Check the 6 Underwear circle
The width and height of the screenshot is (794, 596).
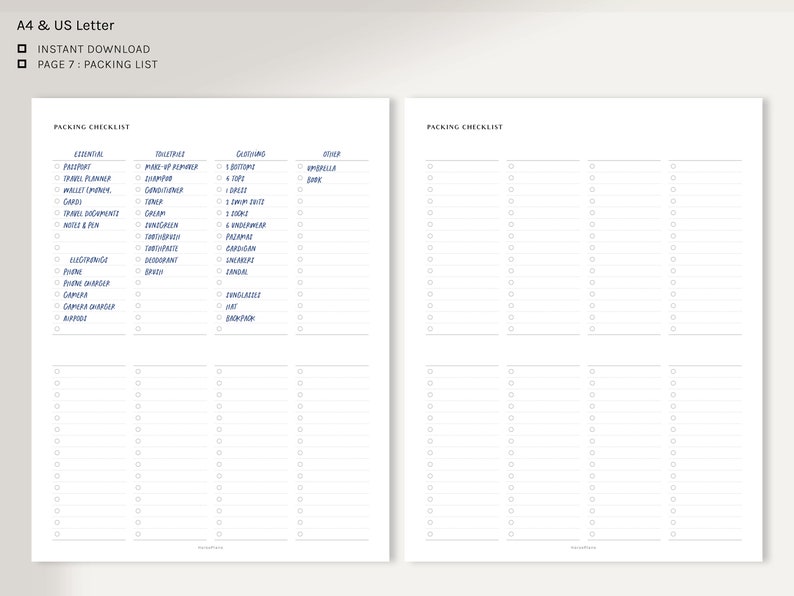click(x=219, y=224)
